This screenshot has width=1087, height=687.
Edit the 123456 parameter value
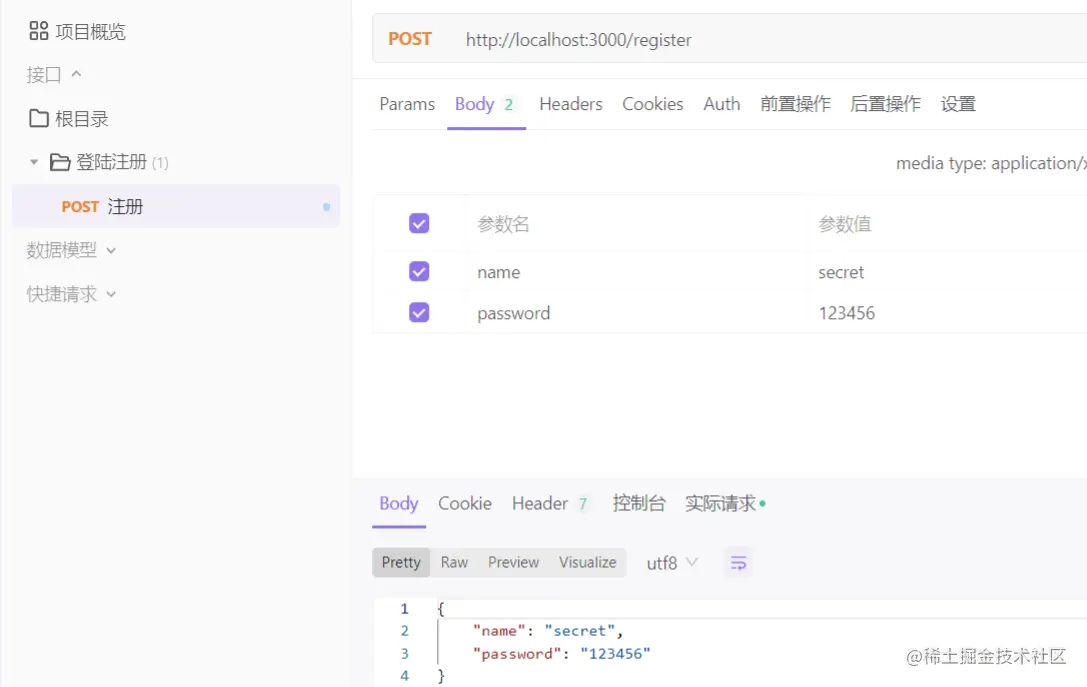846,313
